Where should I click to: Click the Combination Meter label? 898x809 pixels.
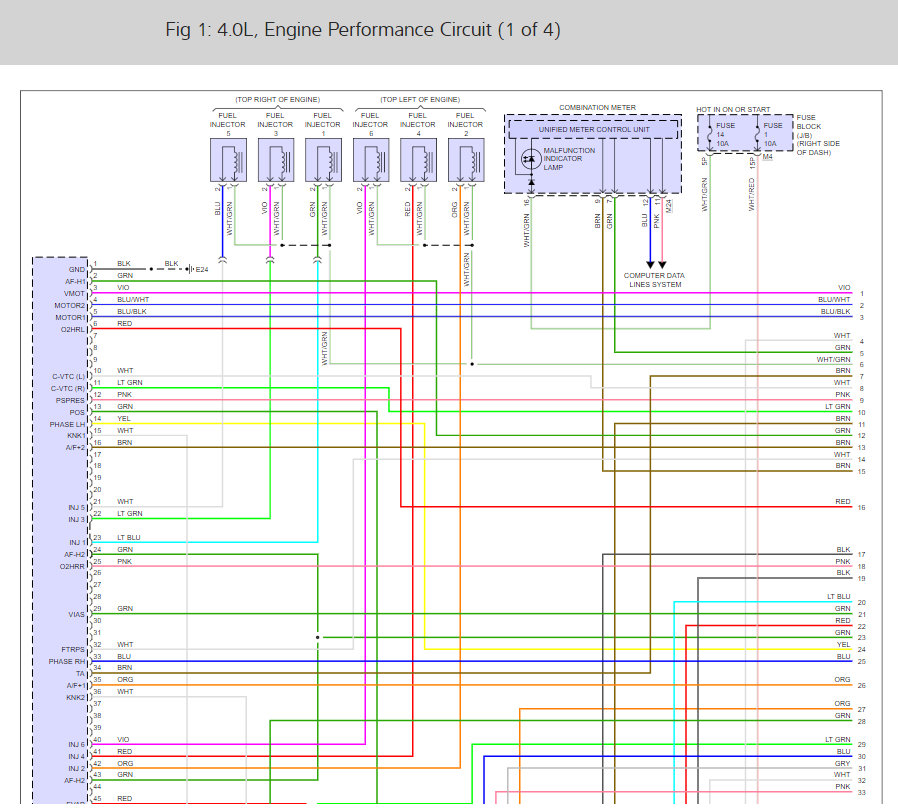597,108
